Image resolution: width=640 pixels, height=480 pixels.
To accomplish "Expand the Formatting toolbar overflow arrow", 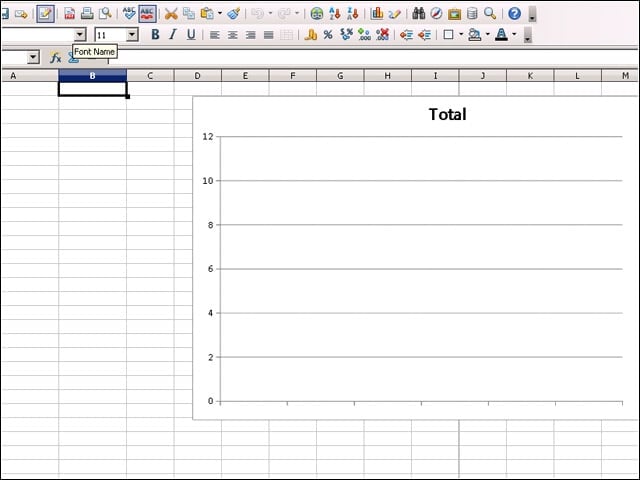I will (x=528, y=36).
